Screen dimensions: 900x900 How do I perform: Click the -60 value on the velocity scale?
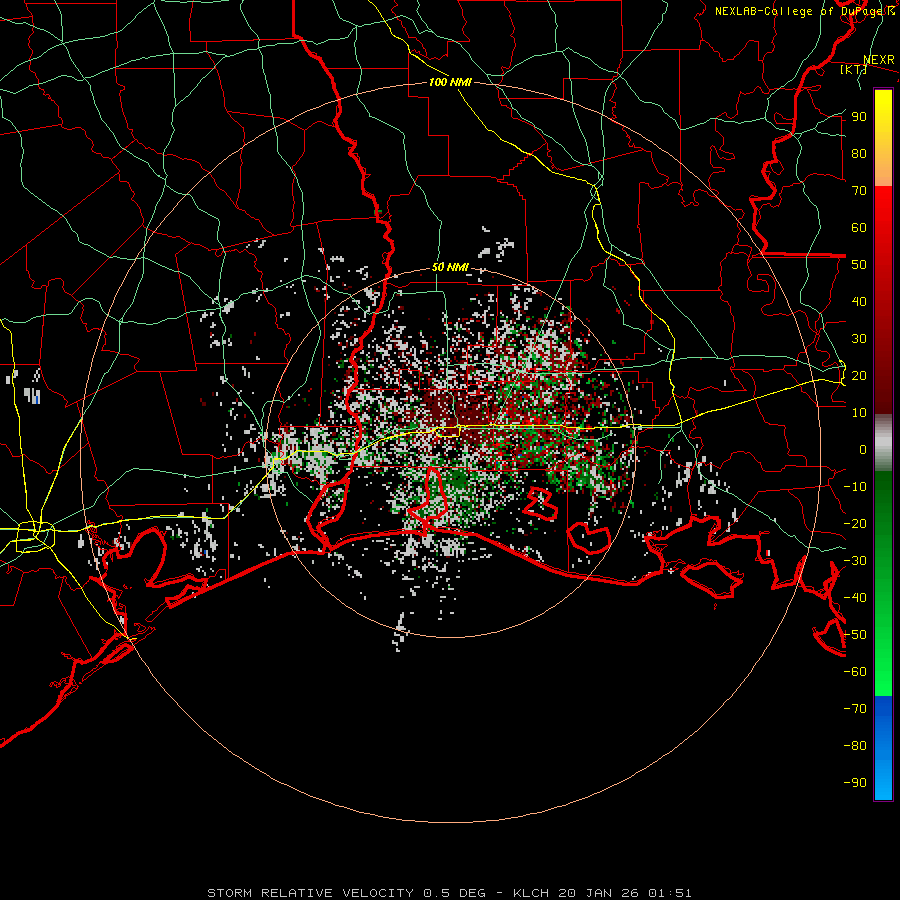click(x=855, y=672)
